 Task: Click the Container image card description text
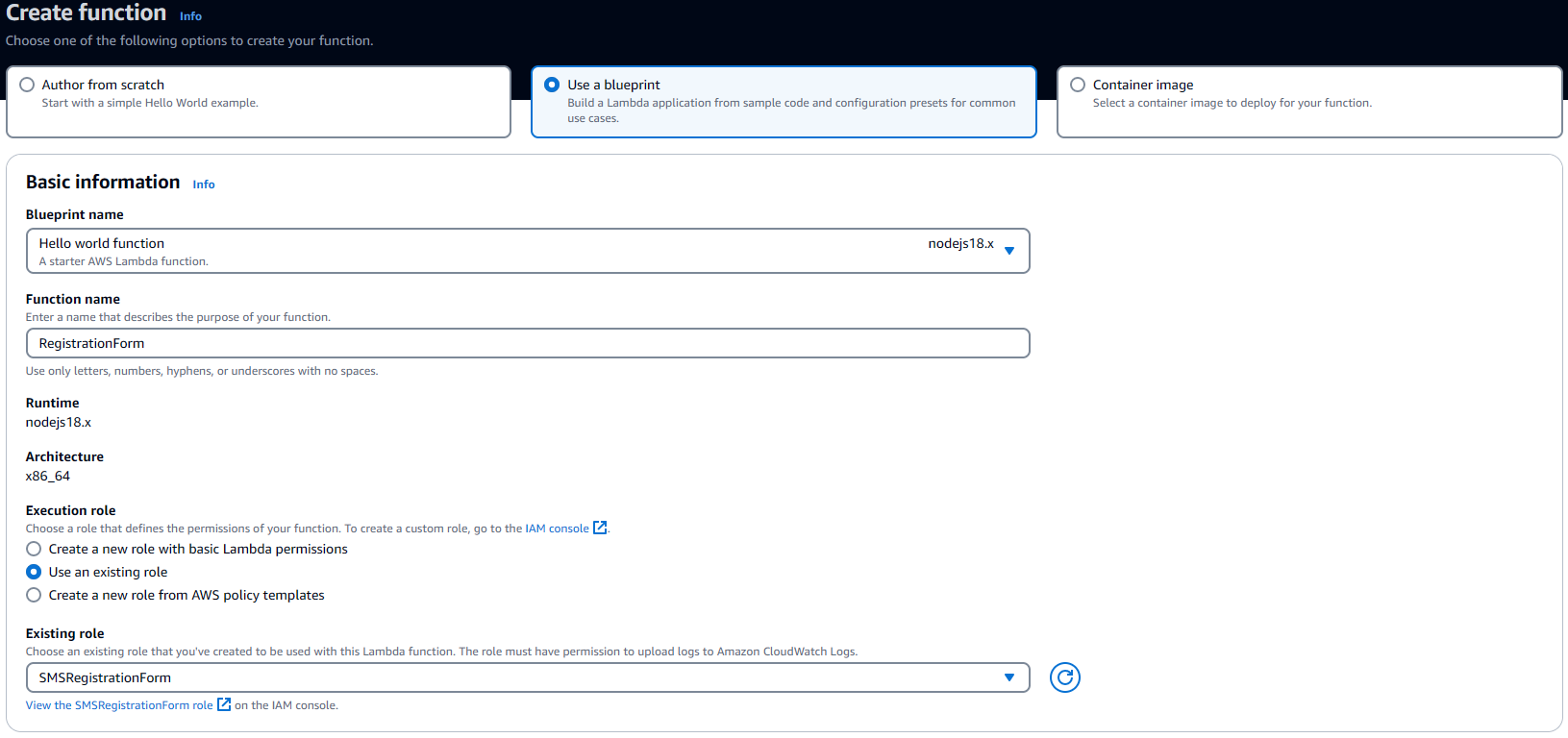[1232, 103]
